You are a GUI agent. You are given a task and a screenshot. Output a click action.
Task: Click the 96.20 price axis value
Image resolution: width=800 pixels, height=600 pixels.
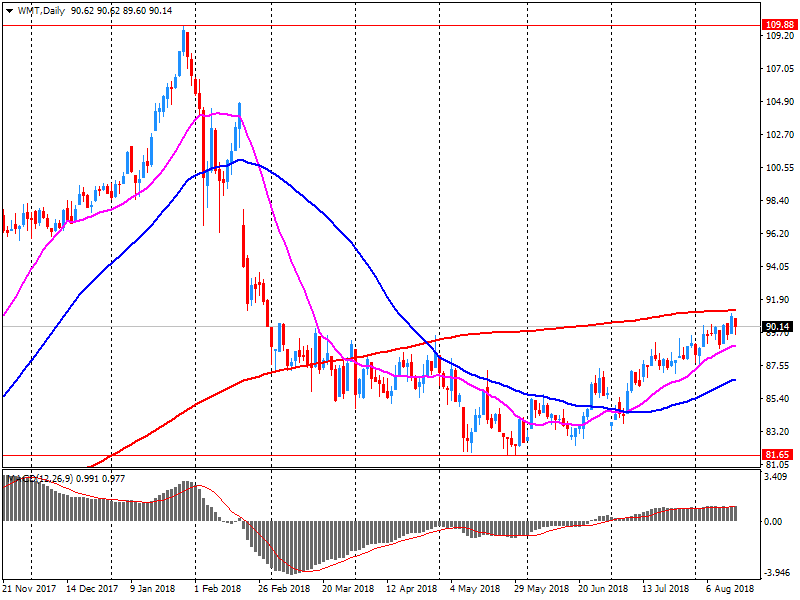pos(778,234)
